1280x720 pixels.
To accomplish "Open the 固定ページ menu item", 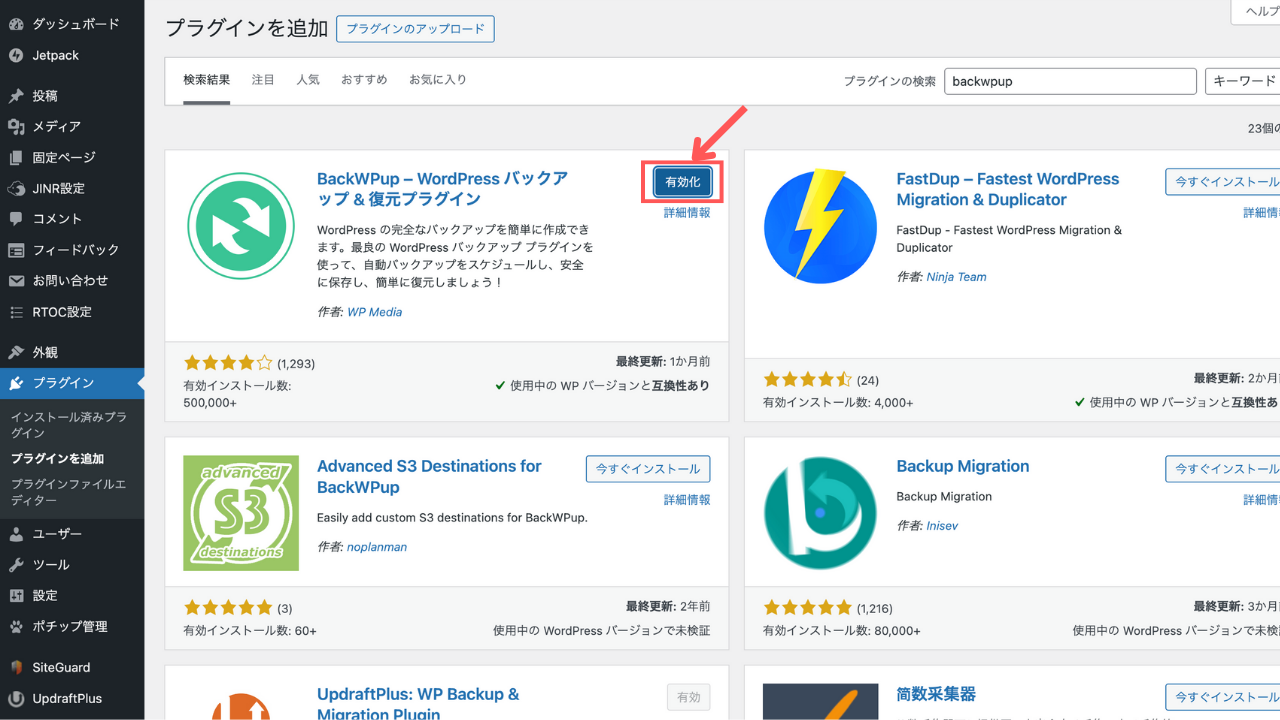I will pyautogui.click(x=64, y=158).
